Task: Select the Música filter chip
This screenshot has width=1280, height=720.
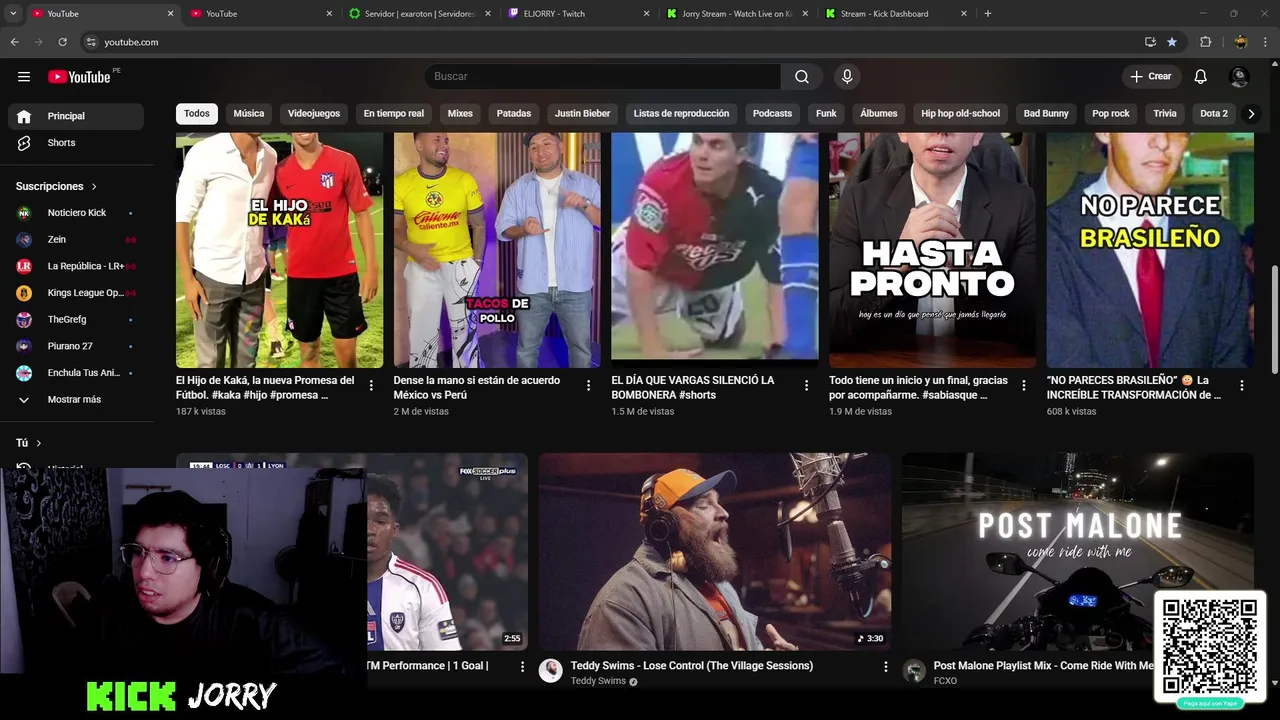Action: pos(249,113)
